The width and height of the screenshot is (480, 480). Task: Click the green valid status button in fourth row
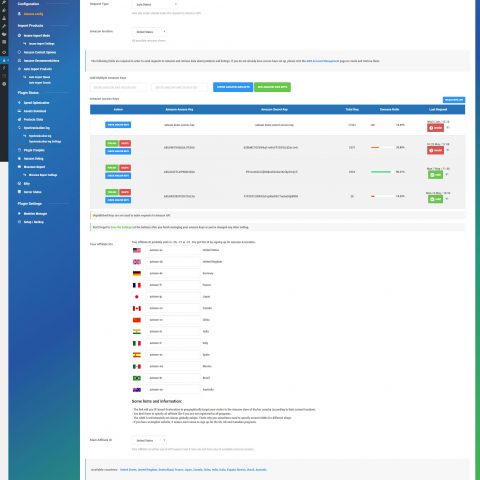[x=436, y=199]
